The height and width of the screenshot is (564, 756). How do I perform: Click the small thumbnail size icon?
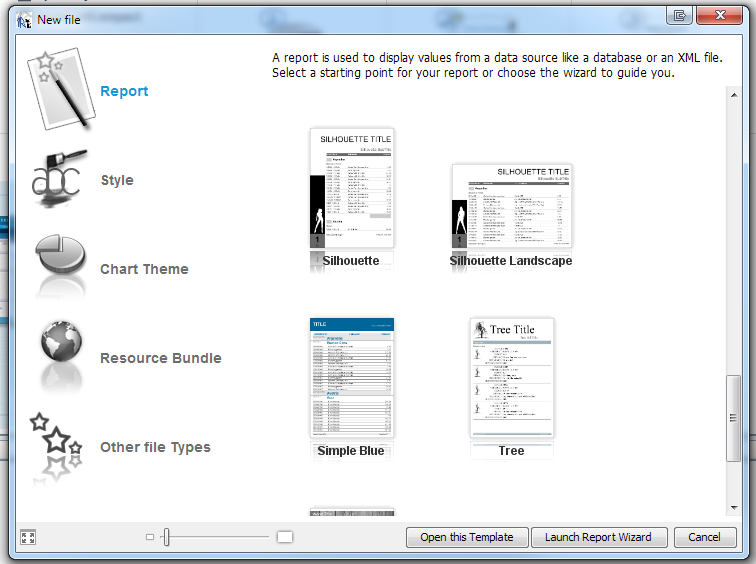point(150,537)
